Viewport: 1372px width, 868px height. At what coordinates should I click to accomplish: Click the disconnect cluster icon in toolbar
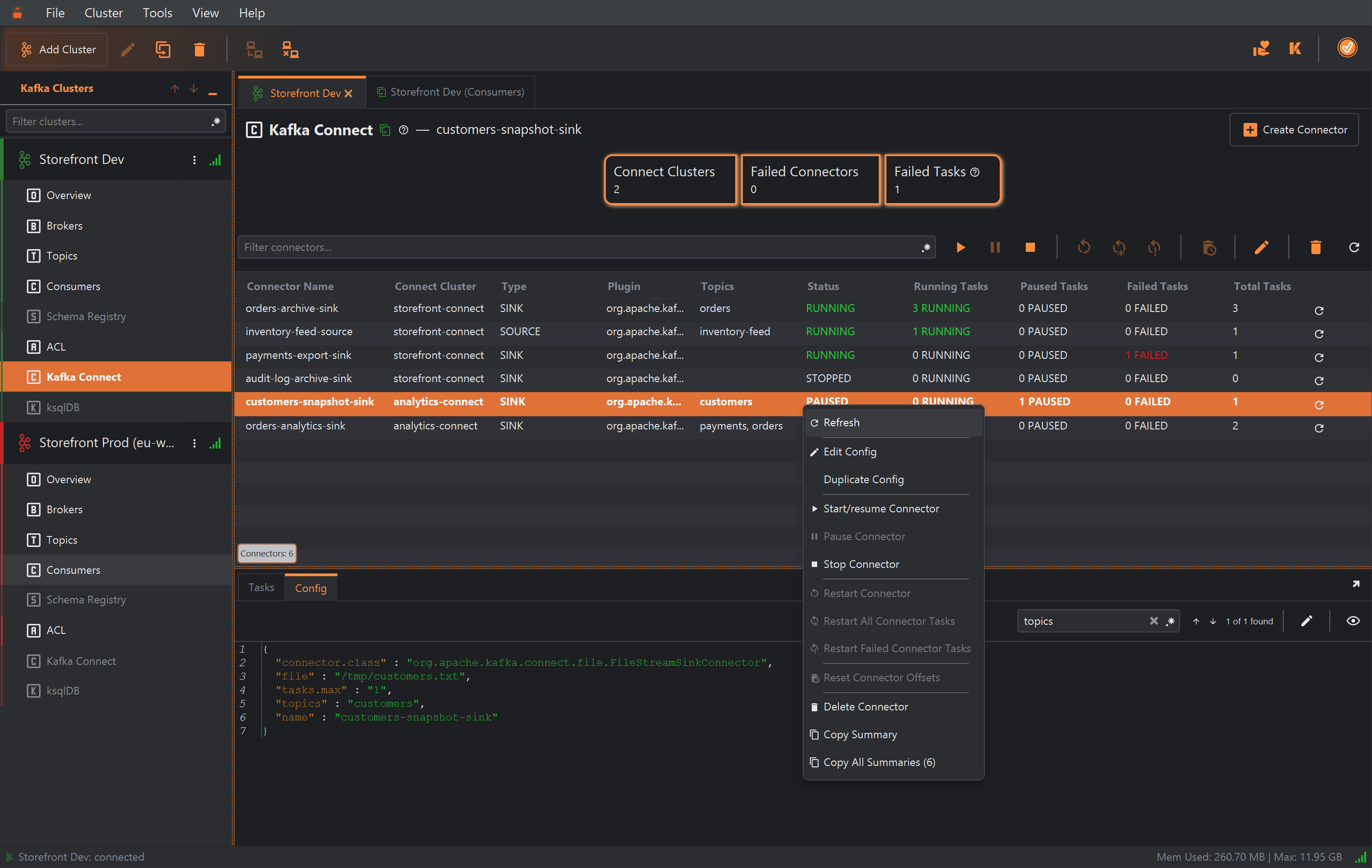[291, 50]
